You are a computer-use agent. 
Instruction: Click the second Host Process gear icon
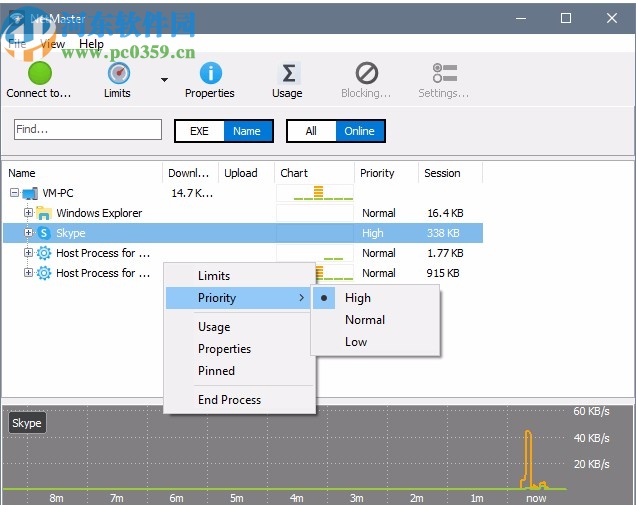coord(44,273)
